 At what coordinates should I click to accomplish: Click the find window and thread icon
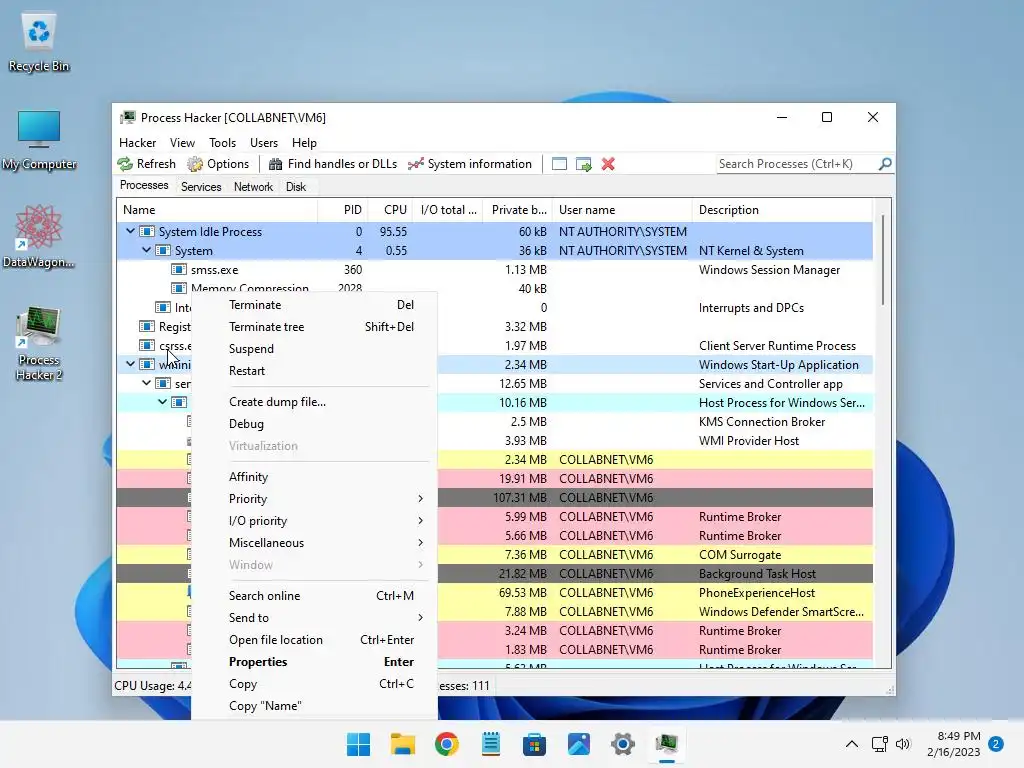583,164
